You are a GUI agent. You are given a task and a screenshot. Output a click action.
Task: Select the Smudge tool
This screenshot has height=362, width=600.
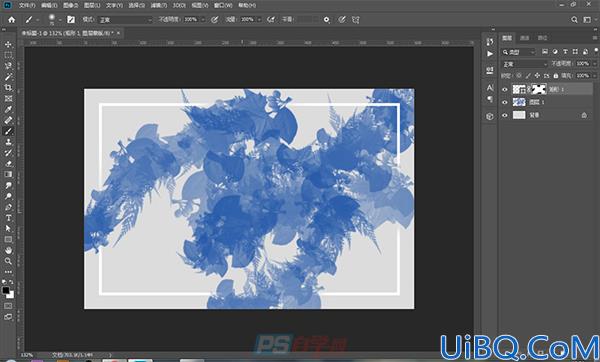[x=8, y=185]
